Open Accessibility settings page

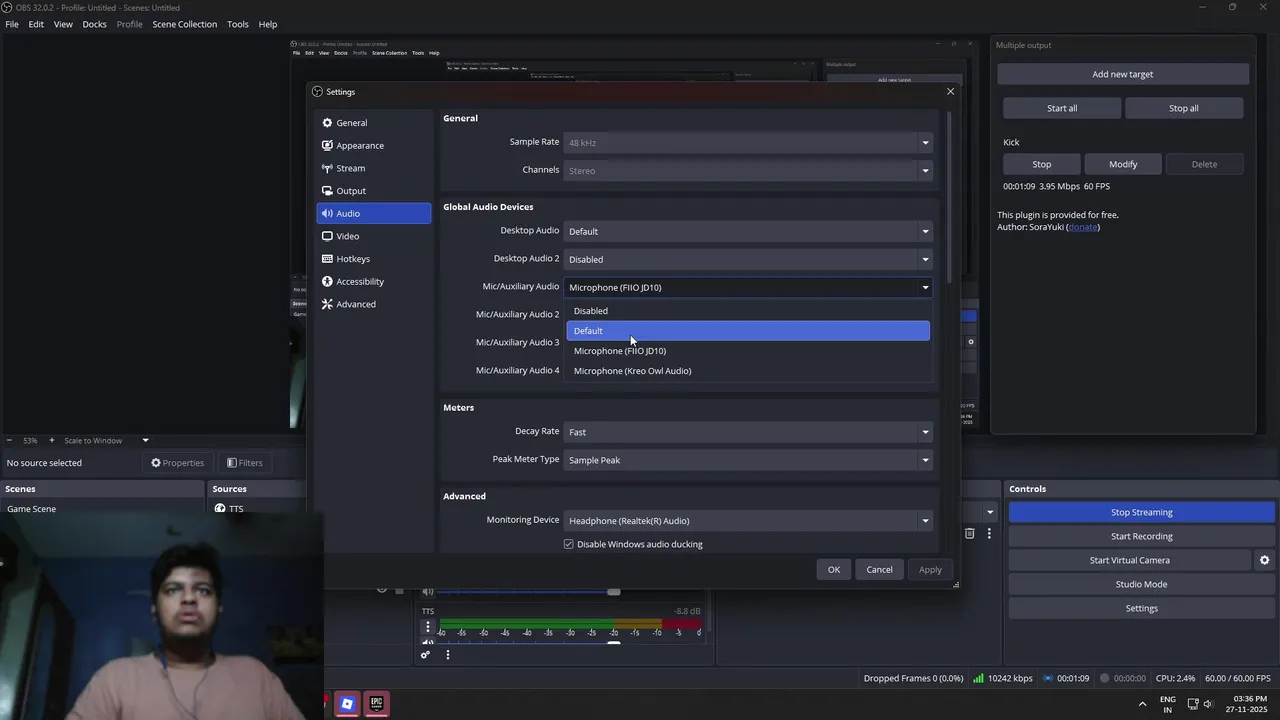[373, 282]
